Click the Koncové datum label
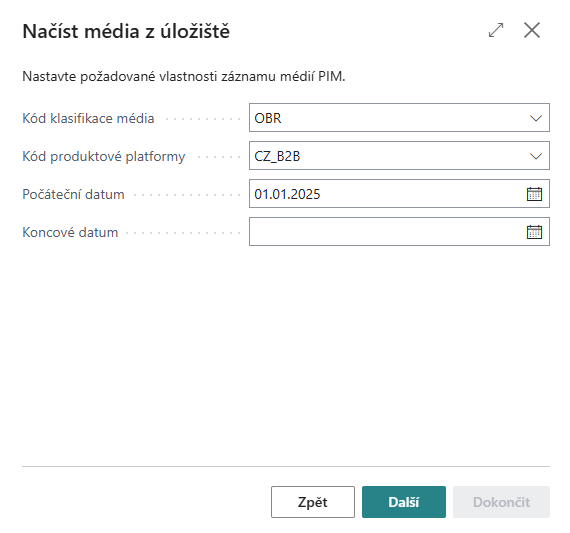 click(70, 232)
